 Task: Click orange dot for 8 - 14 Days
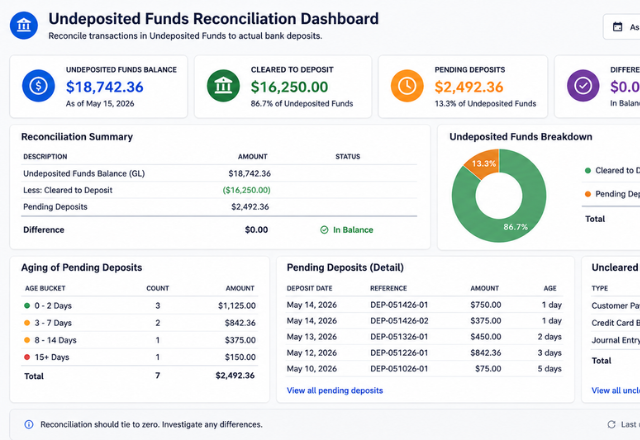pyautogui.click(x=27, y=340)
